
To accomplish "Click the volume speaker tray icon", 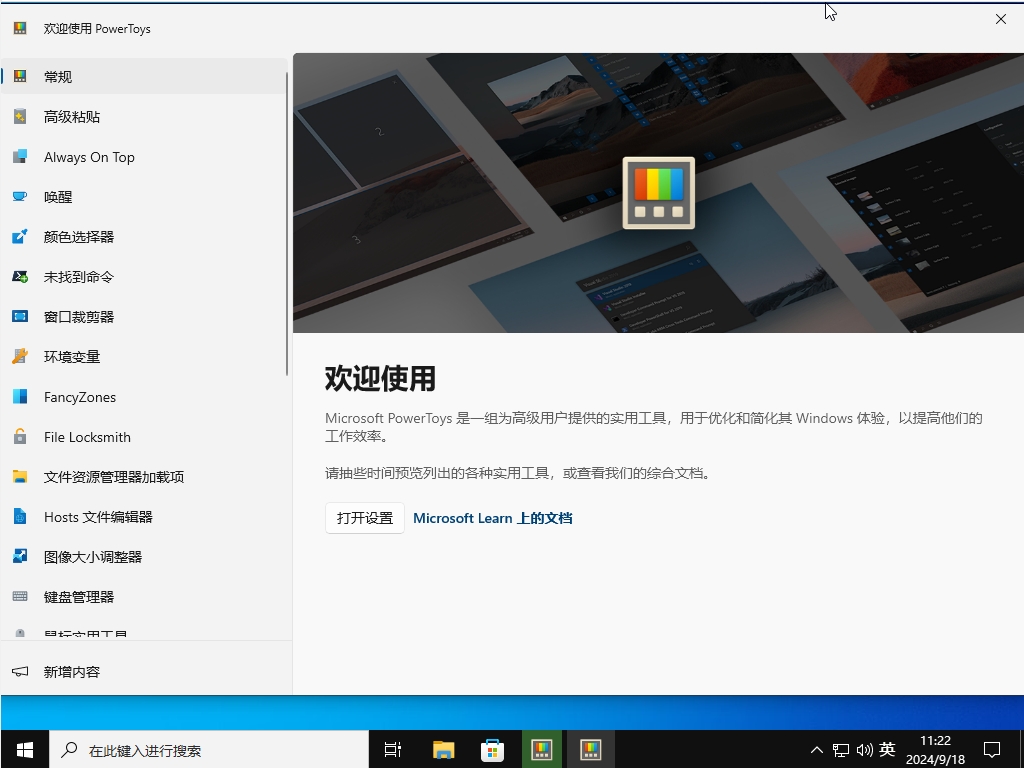I will tap(864, 750).
